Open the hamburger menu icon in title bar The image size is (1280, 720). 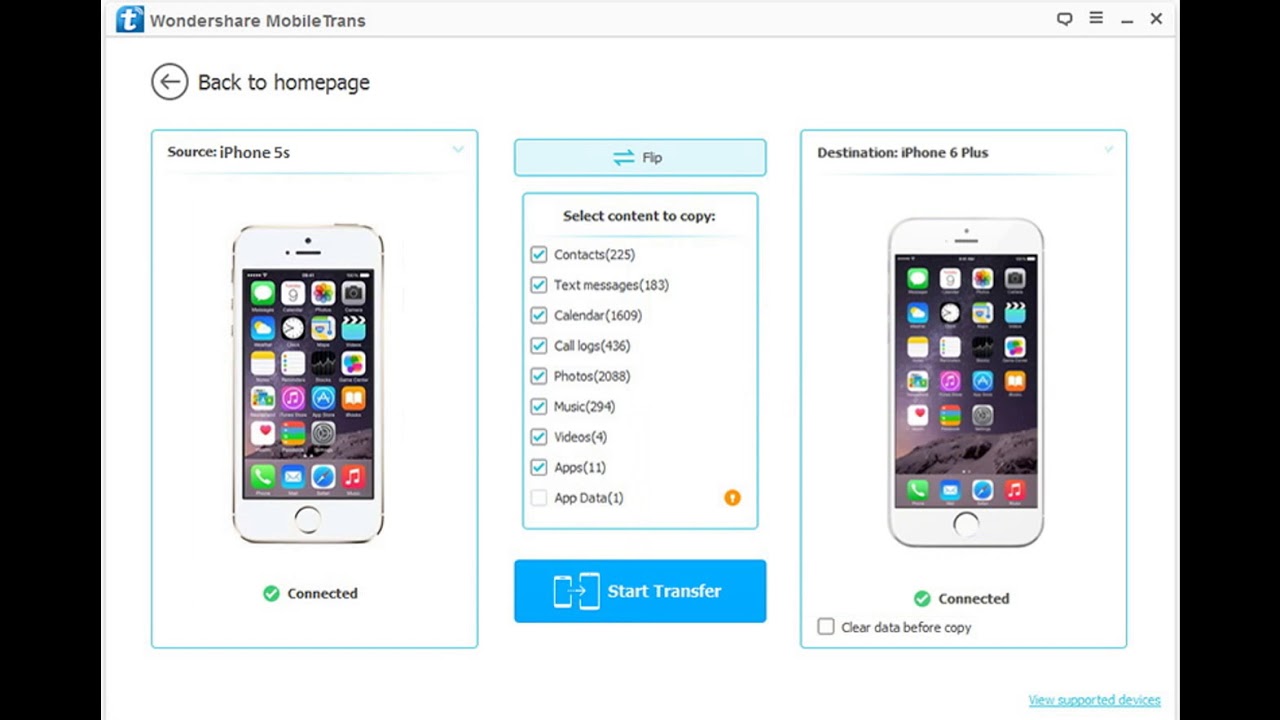point(1096,18)
